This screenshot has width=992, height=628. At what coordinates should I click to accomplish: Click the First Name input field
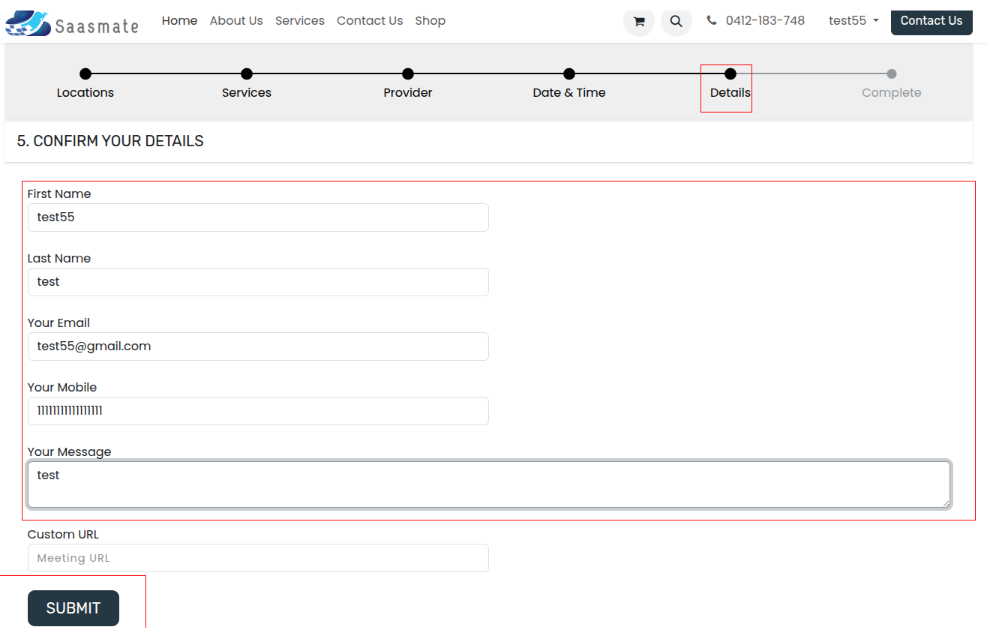click(x=257, y=217)
